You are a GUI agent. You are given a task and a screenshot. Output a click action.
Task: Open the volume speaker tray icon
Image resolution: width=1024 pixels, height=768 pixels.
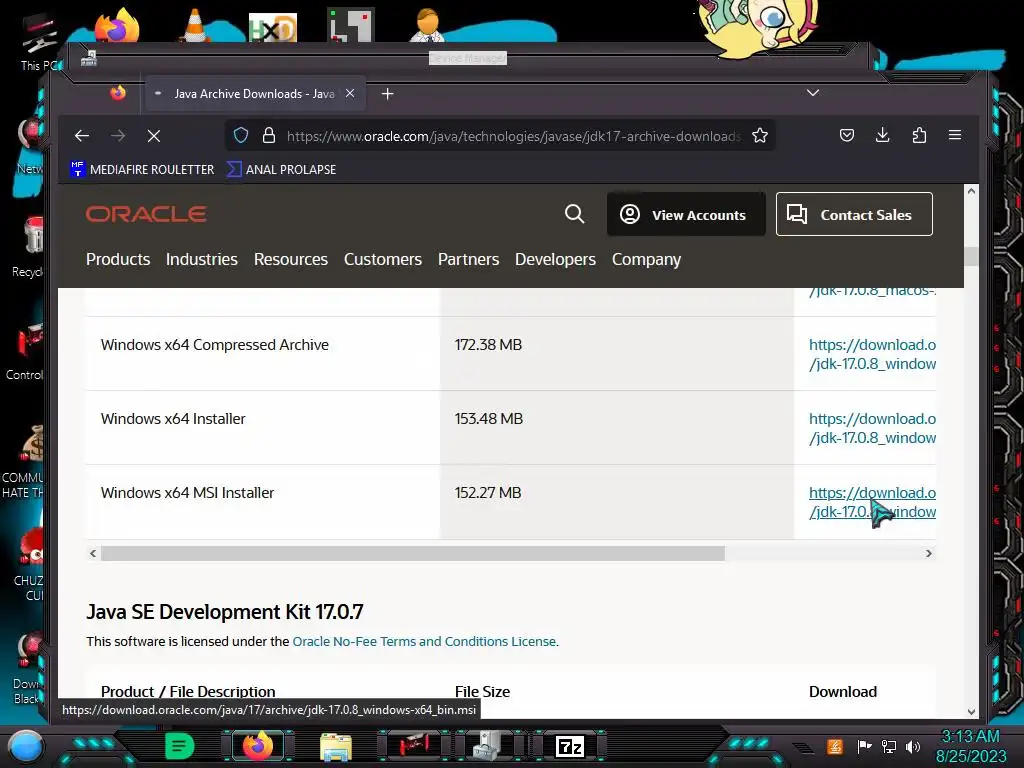[913, 746]
